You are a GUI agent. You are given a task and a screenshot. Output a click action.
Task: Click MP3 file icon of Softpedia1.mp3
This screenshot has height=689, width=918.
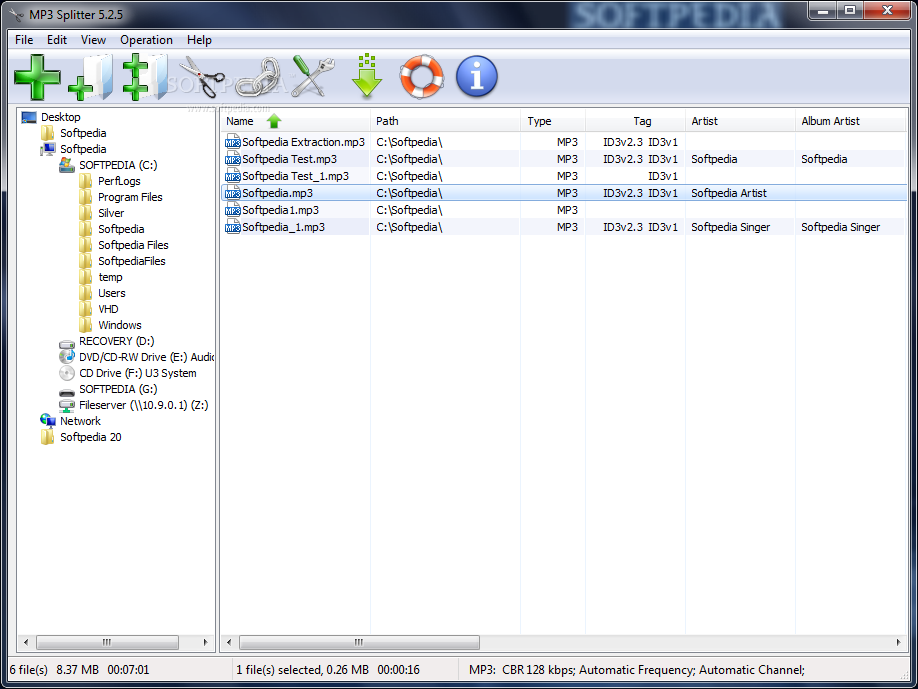(x=232, y=210)
